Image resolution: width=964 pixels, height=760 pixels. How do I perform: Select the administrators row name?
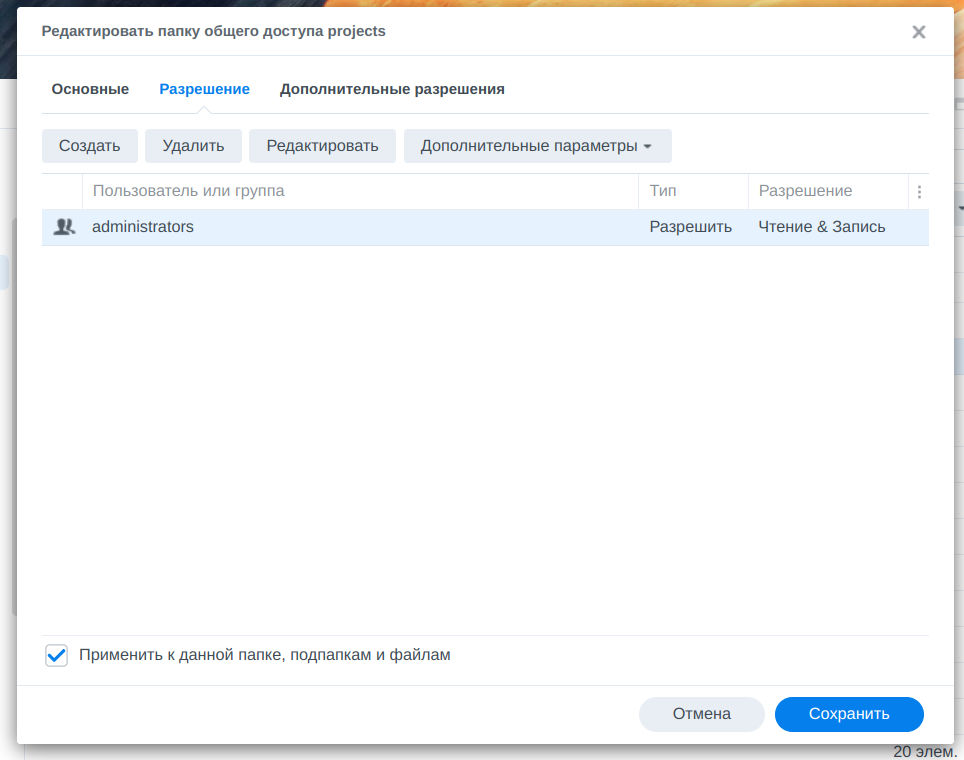point(143,227)
